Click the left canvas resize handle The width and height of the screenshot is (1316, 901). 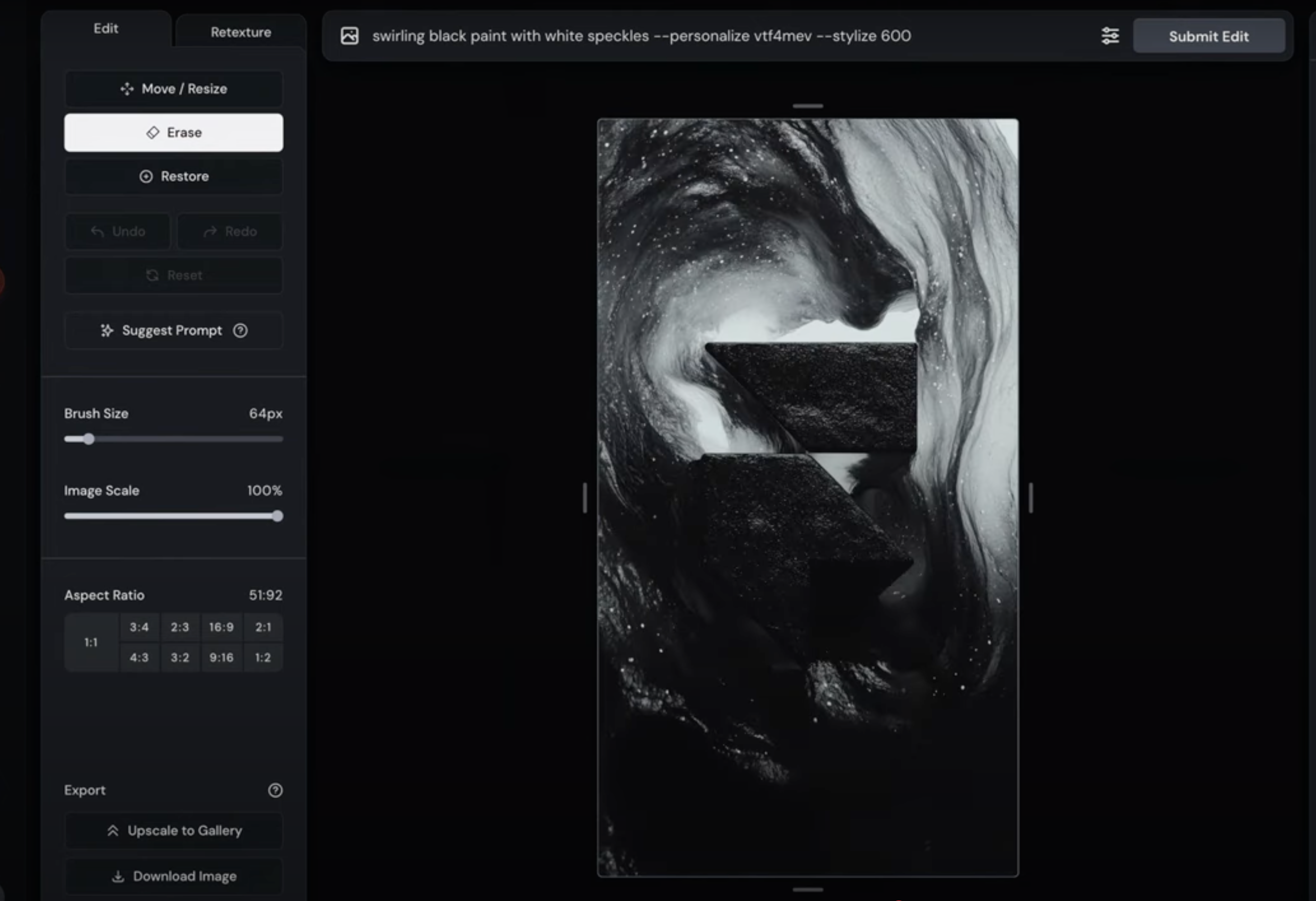tap(585, 498)
